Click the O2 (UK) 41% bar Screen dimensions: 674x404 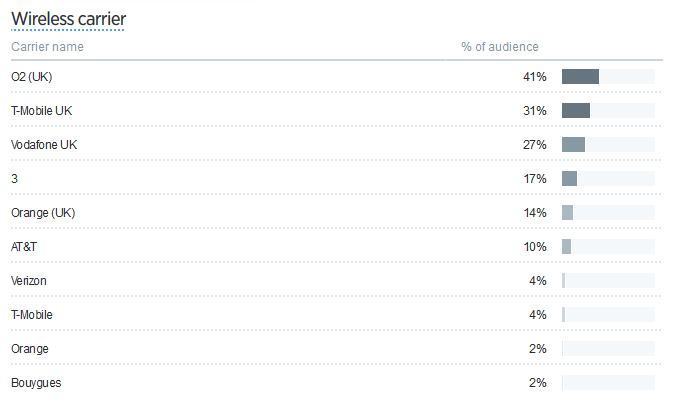click(608, 77)
